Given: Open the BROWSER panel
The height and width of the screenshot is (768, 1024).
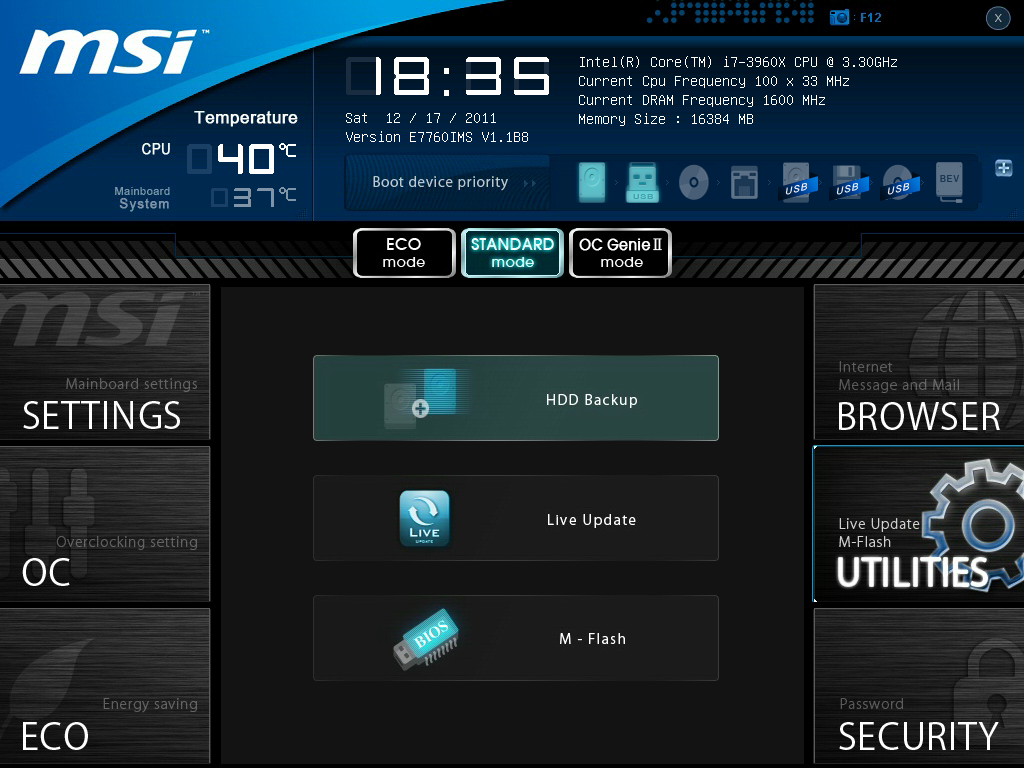Looking at the screenshot, I should [x=919, y=362].
